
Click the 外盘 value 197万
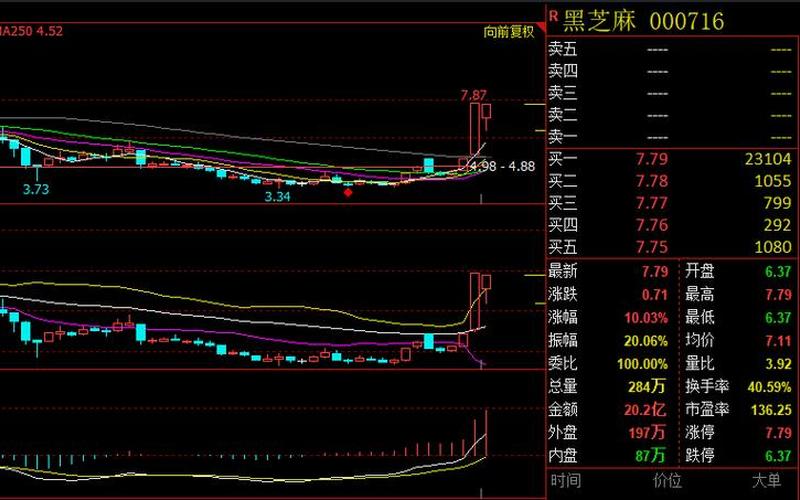click(x=647, y=433)
